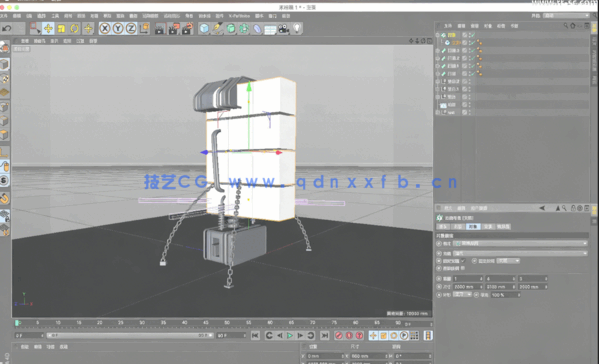Toggle the layer box on the bottom null row
This screenshot has height=364, width=599.
pyautogui.click(x=465, y=112)
